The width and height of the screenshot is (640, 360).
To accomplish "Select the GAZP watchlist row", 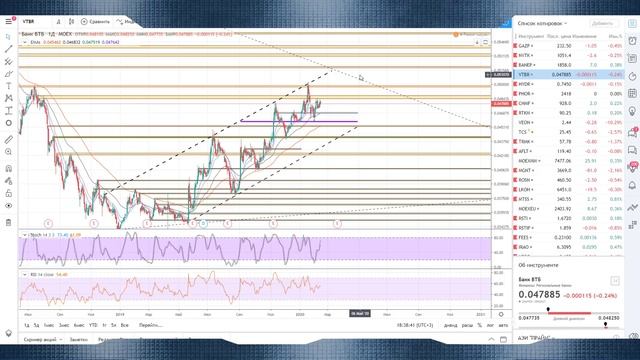I will pos(568,46).
